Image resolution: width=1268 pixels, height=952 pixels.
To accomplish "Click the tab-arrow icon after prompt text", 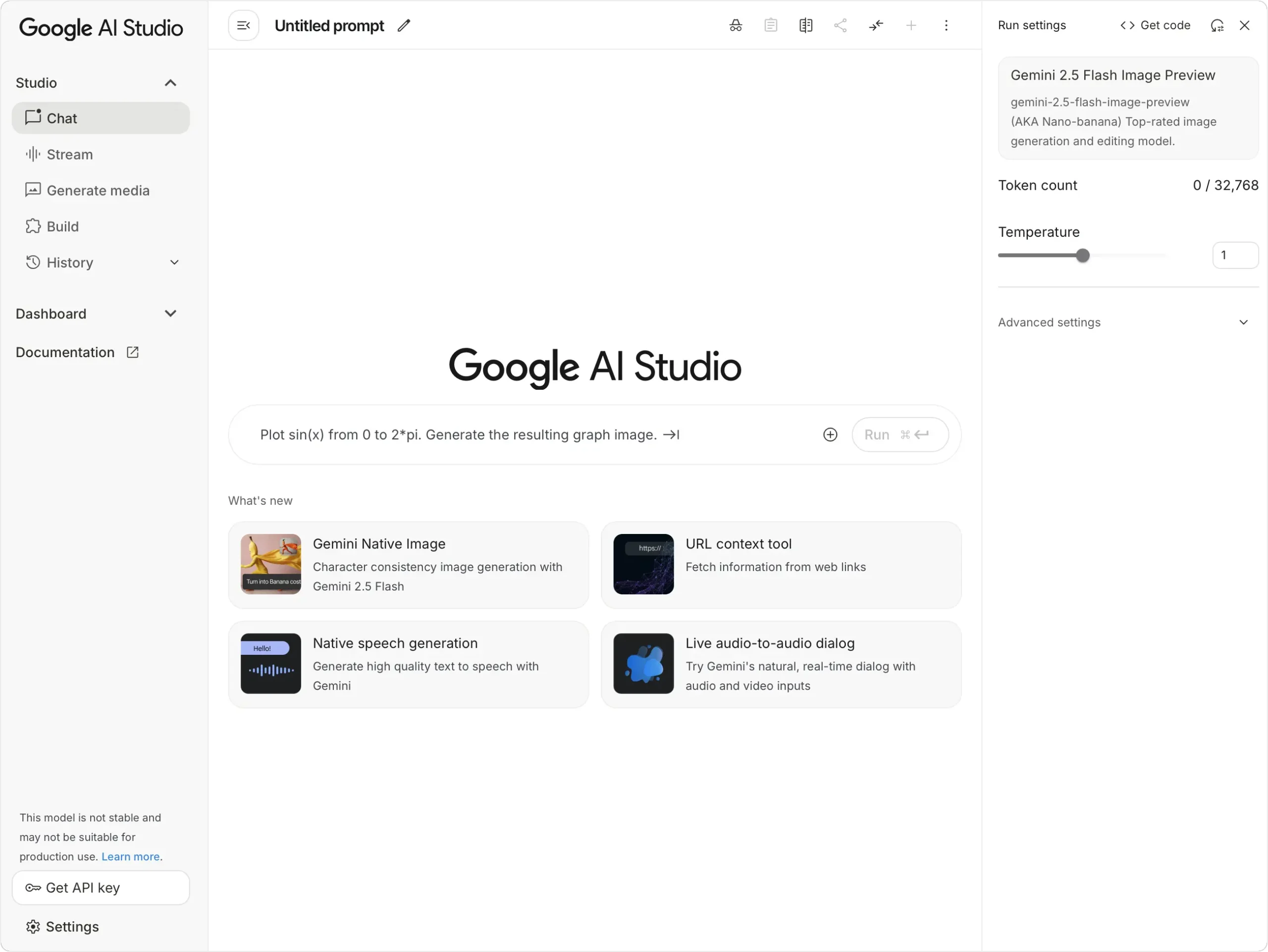I will (x=671, y=435).
